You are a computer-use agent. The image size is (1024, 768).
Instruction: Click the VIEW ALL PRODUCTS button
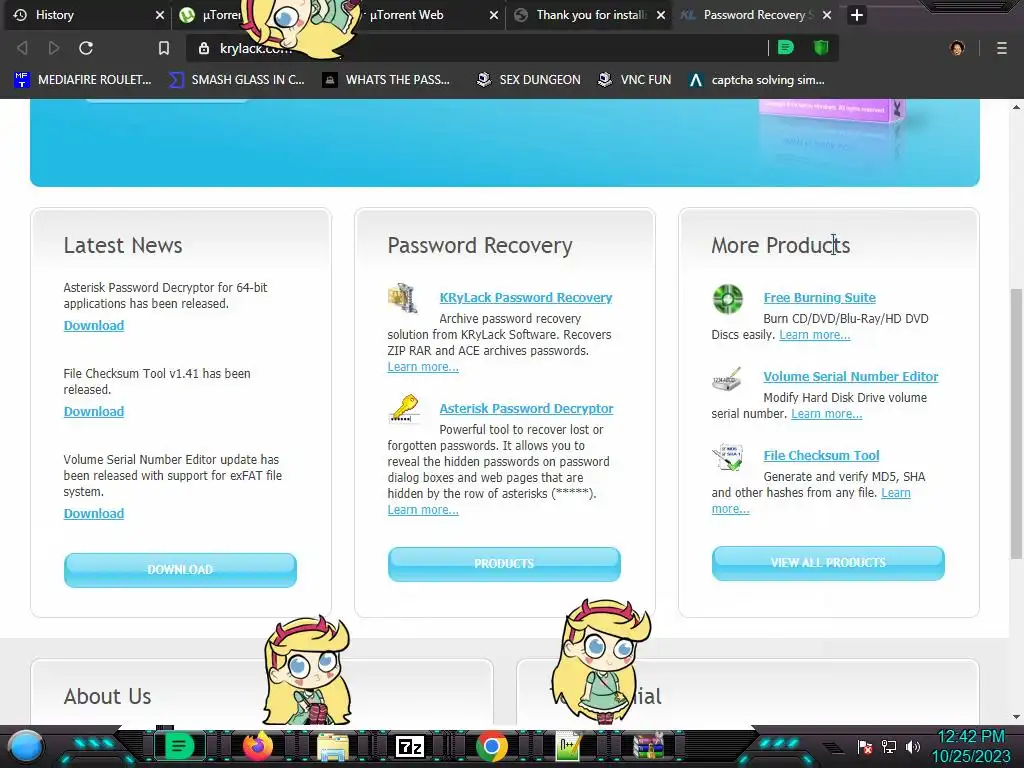click(828, 563)
